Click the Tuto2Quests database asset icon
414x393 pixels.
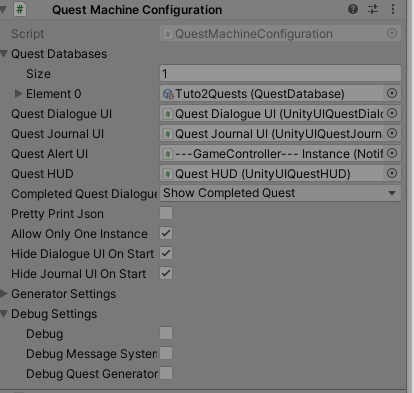[x=168, y=94]
